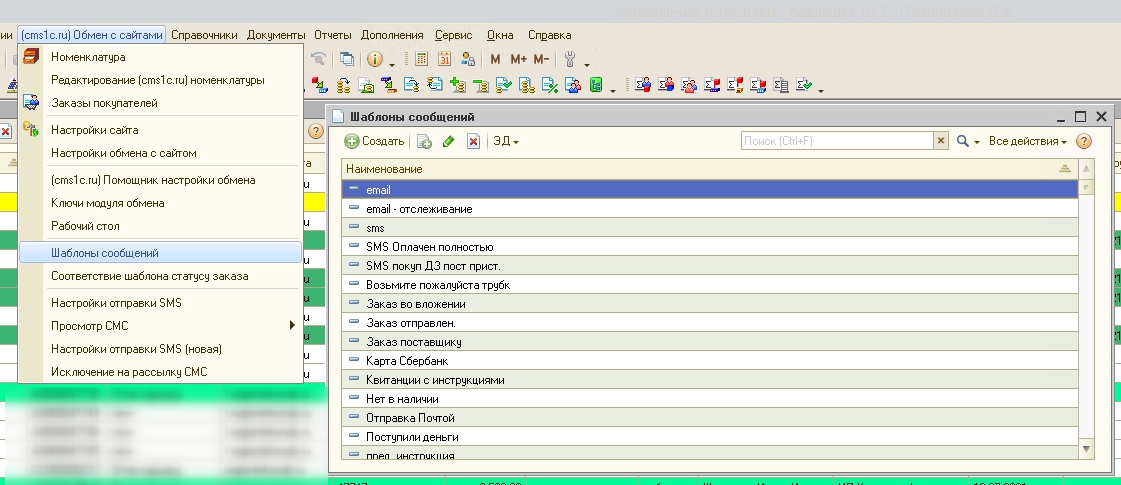
Task: Open the Справочники menu
Action: click(x=204, y=35)
